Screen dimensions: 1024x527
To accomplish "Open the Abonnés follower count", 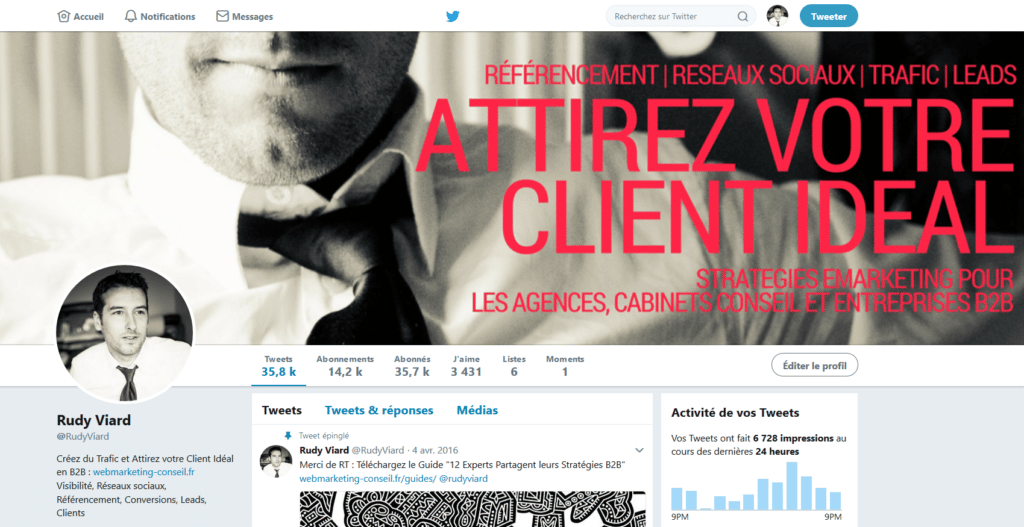I will tap(412, 366).
